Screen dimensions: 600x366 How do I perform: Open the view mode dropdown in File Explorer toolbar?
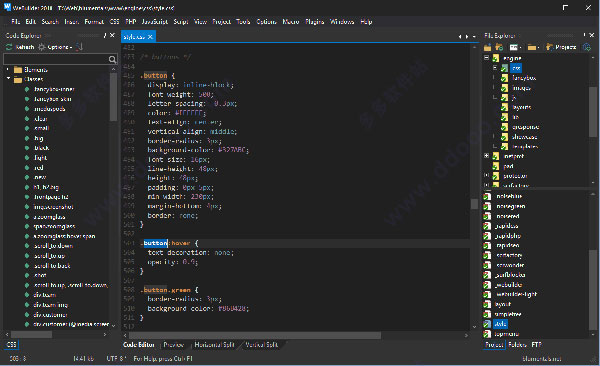click(515, 47)
